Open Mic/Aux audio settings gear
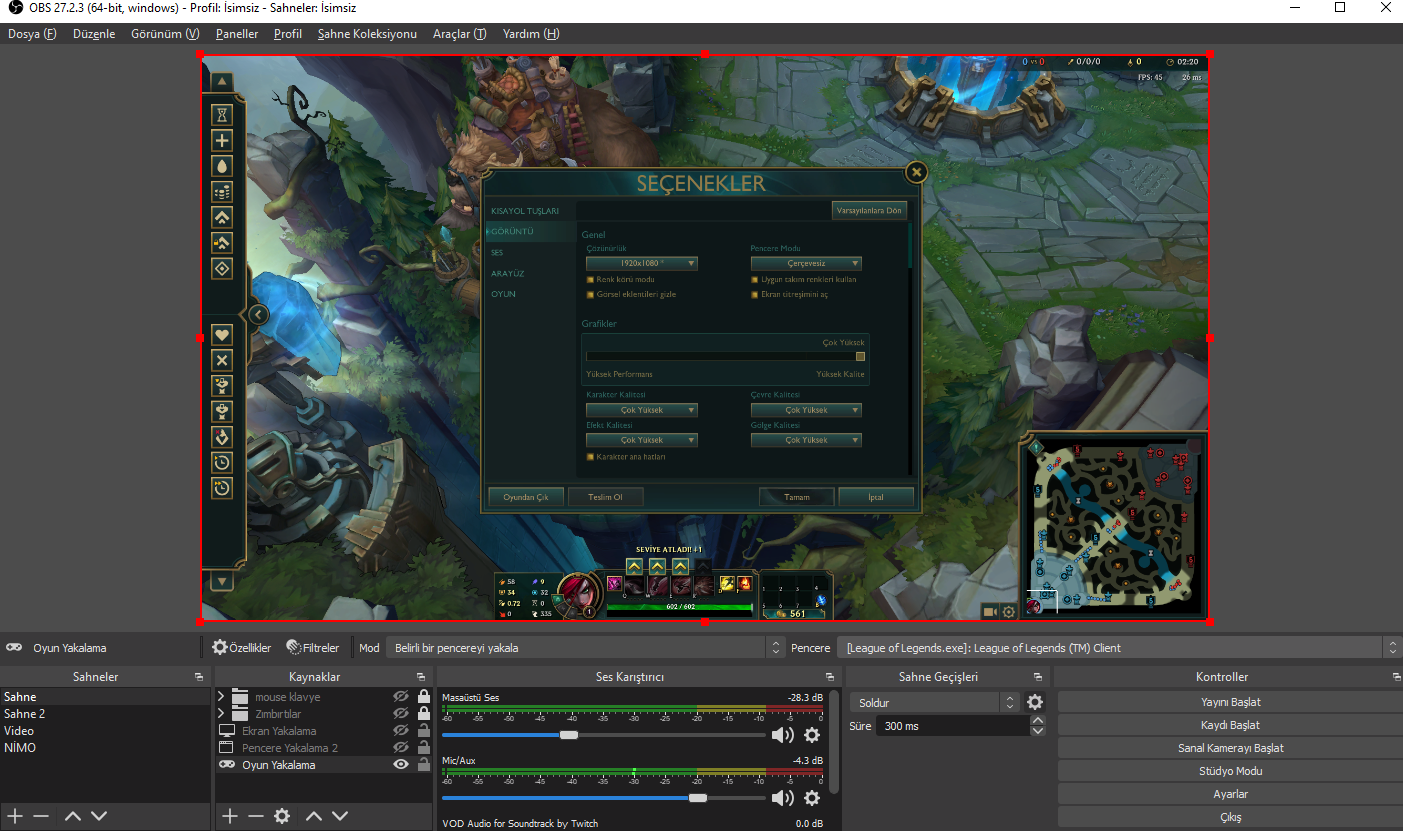 pyautogui.click(x=812, y=798)
